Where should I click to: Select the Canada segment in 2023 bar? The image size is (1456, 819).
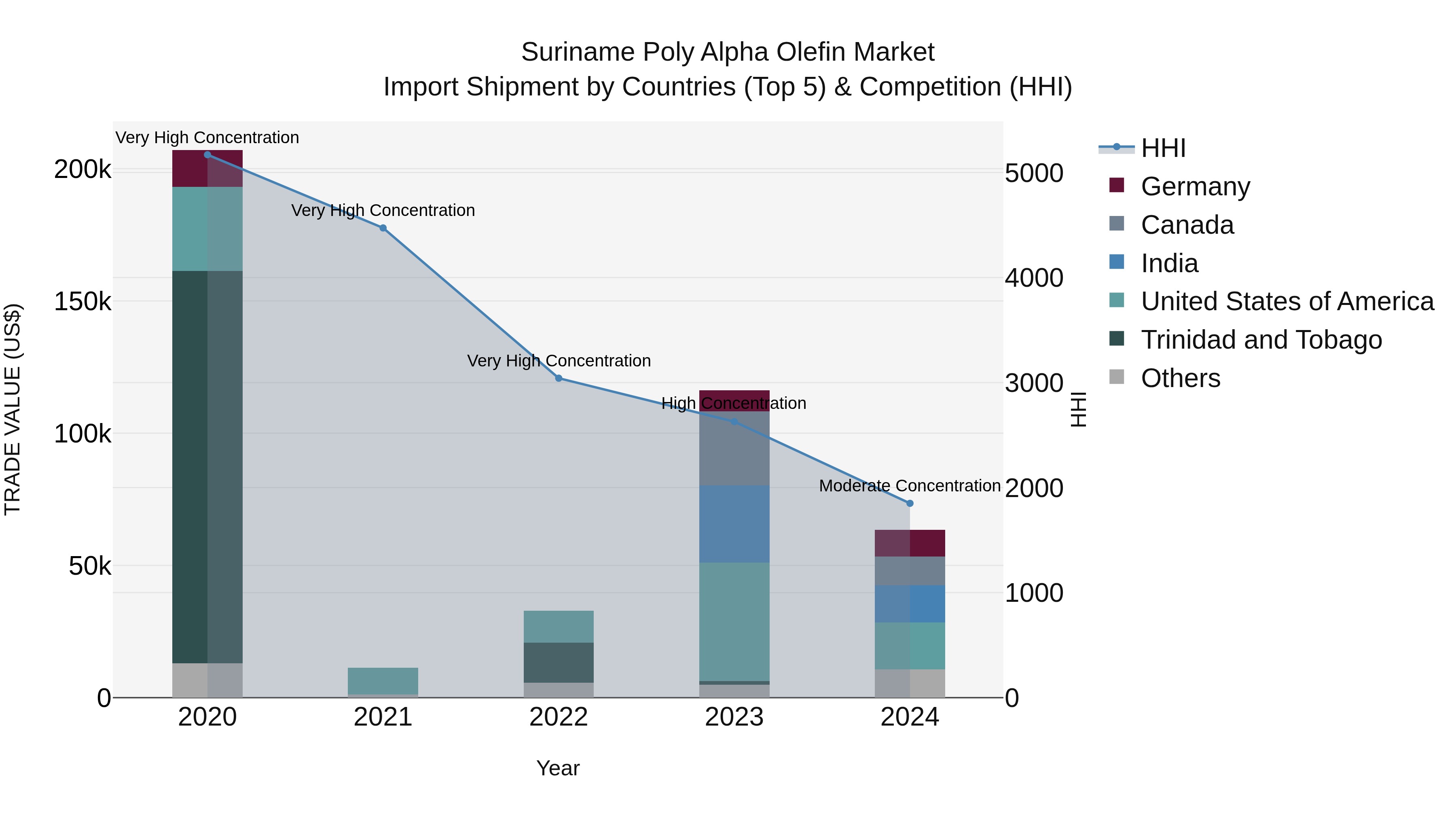pos(734,449)
